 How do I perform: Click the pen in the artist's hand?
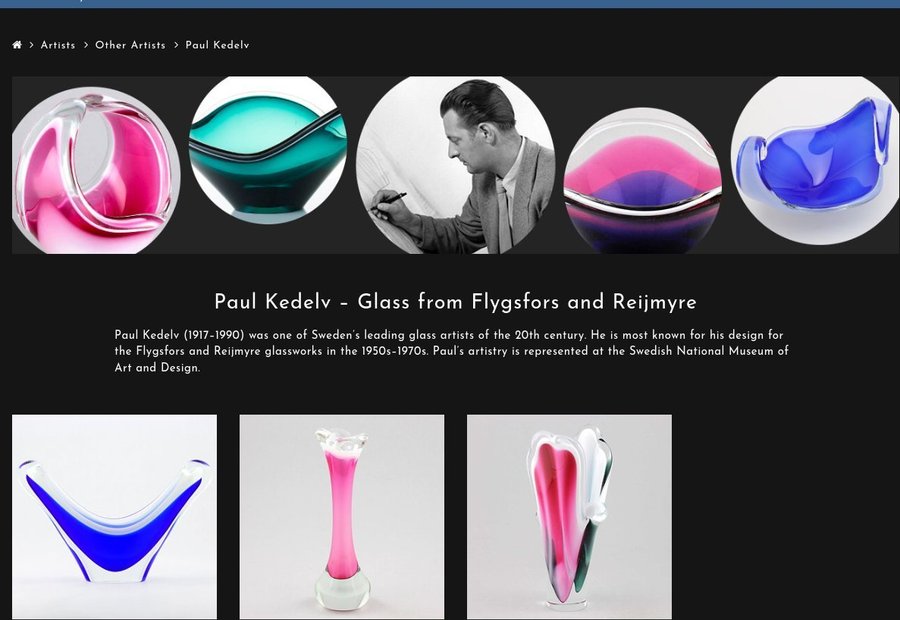(x=389, y=201)
